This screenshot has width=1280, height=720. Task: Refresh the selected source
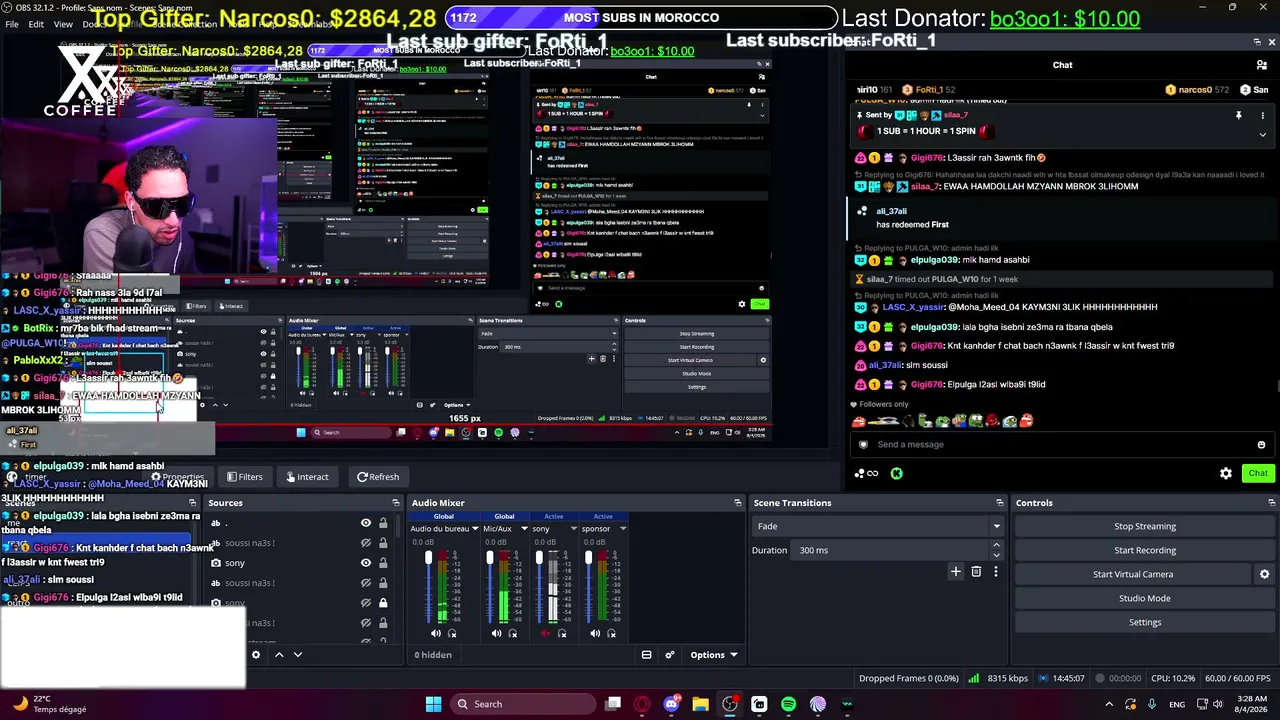coord(378,477)
